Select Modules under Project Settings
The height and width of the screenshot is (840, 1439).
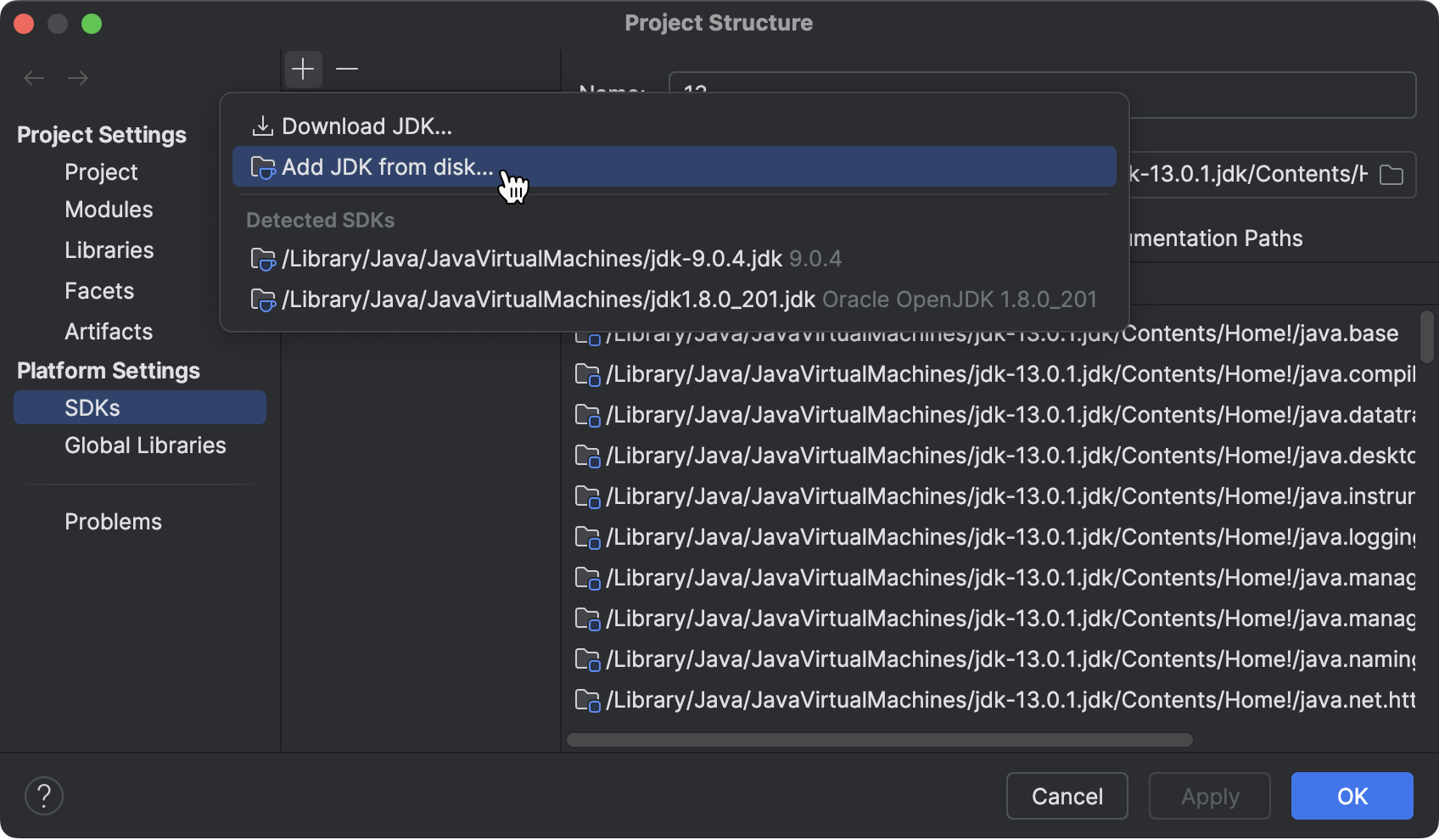pos(109,210)
